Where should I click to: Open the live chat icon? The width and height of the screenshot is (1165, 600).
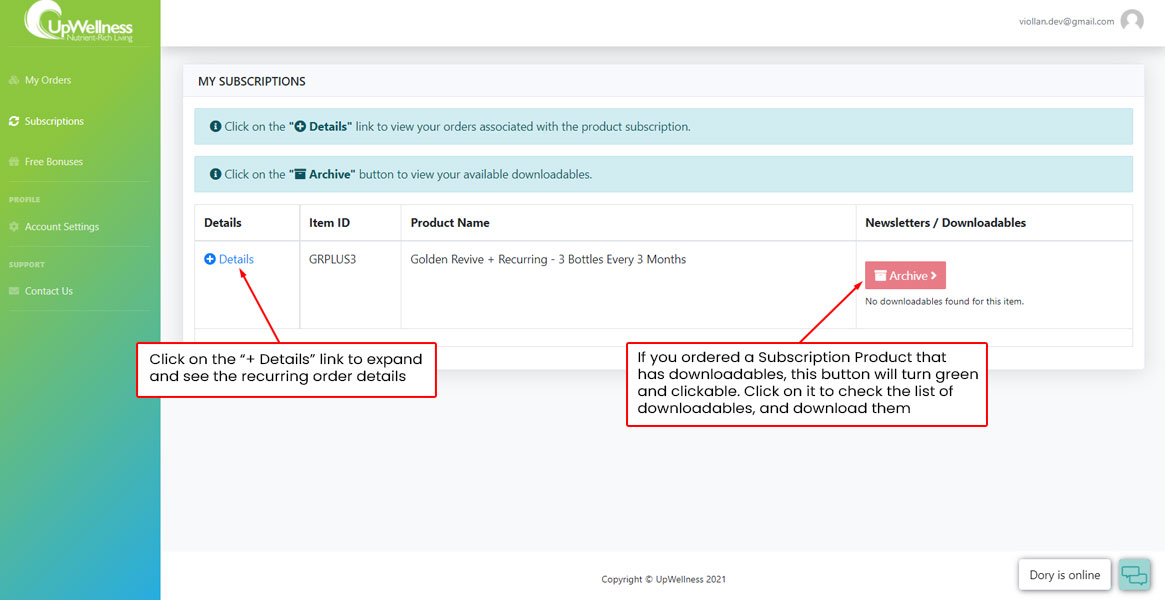(x=1135, y=575)
